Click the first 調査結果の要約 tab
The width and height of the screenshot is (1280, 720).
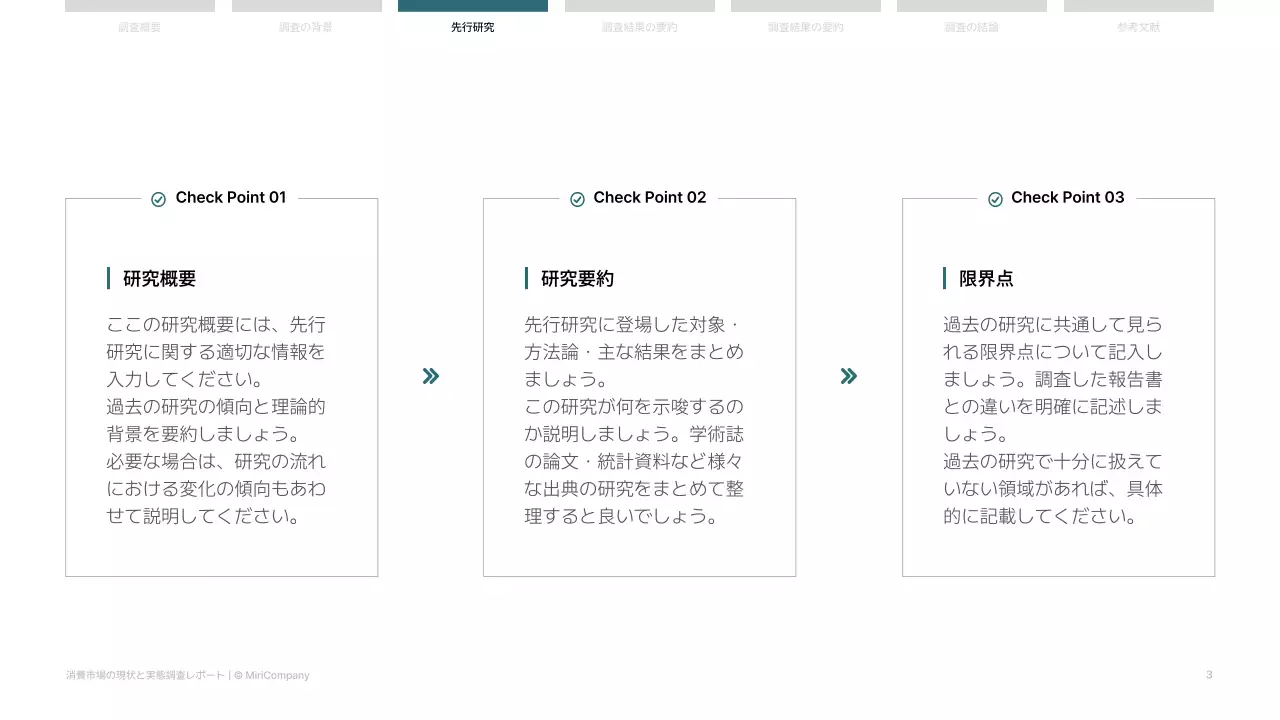(x=639, y=27)
